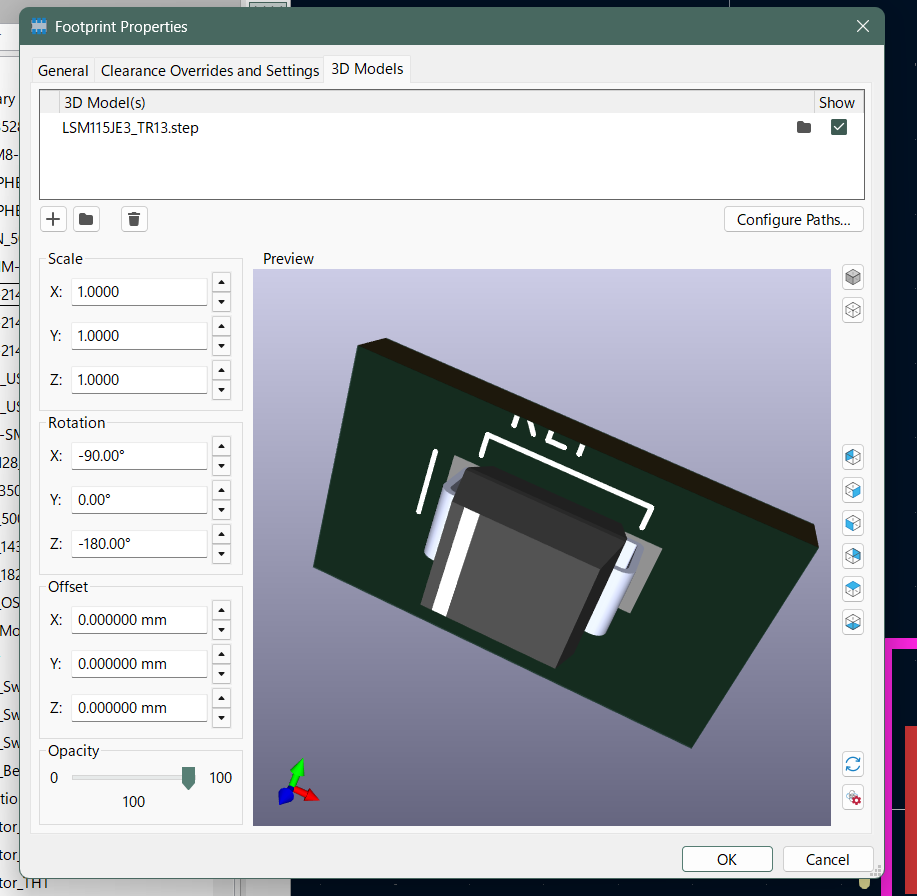917x896 pixels.
Task: Uncheck Show checkbox for LSM115JE3_TR13.step
Action: [x=839, y=128]
